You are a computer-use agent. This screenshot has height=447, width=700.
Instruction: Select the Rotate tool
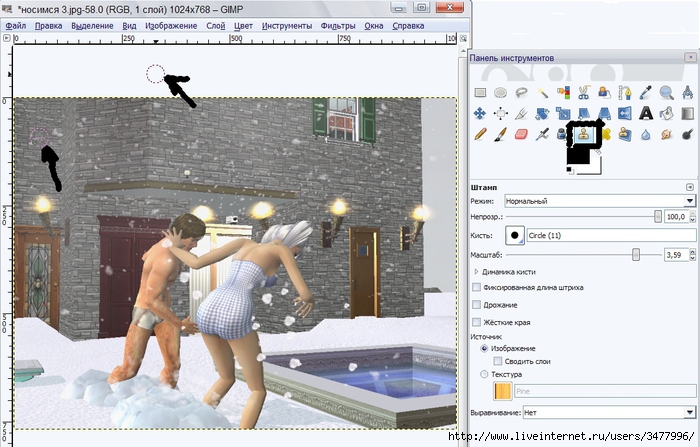(542, 113)
